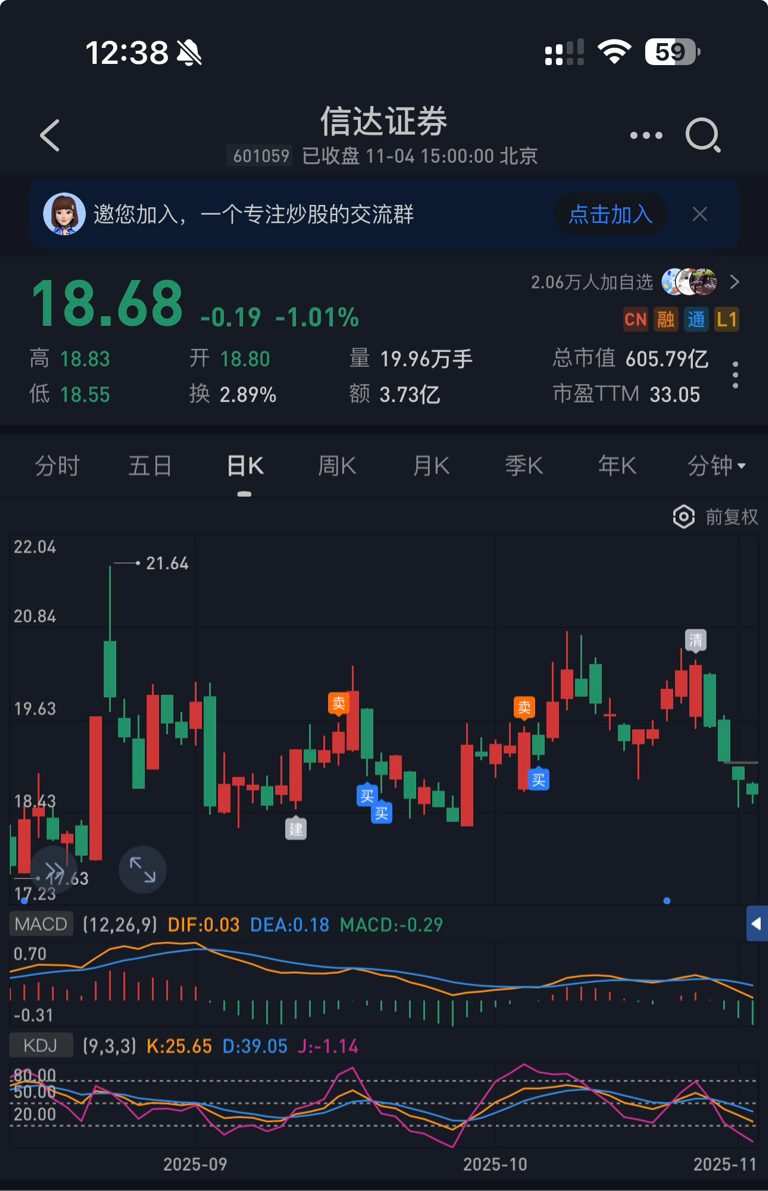The height and width of the screenshot is (1191, 768).
Task: Tap the 通 connect badge
Action: click(696, 319)
